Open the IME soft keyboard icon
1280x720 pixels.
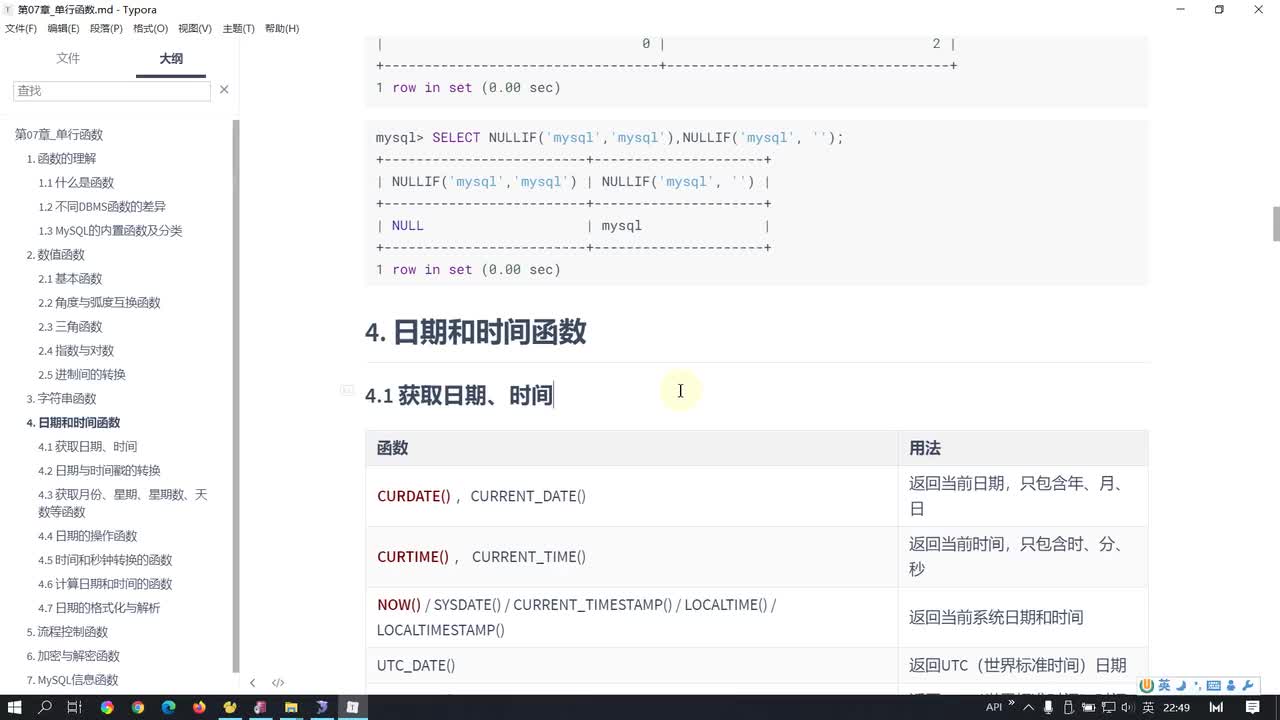point(1214,686)
